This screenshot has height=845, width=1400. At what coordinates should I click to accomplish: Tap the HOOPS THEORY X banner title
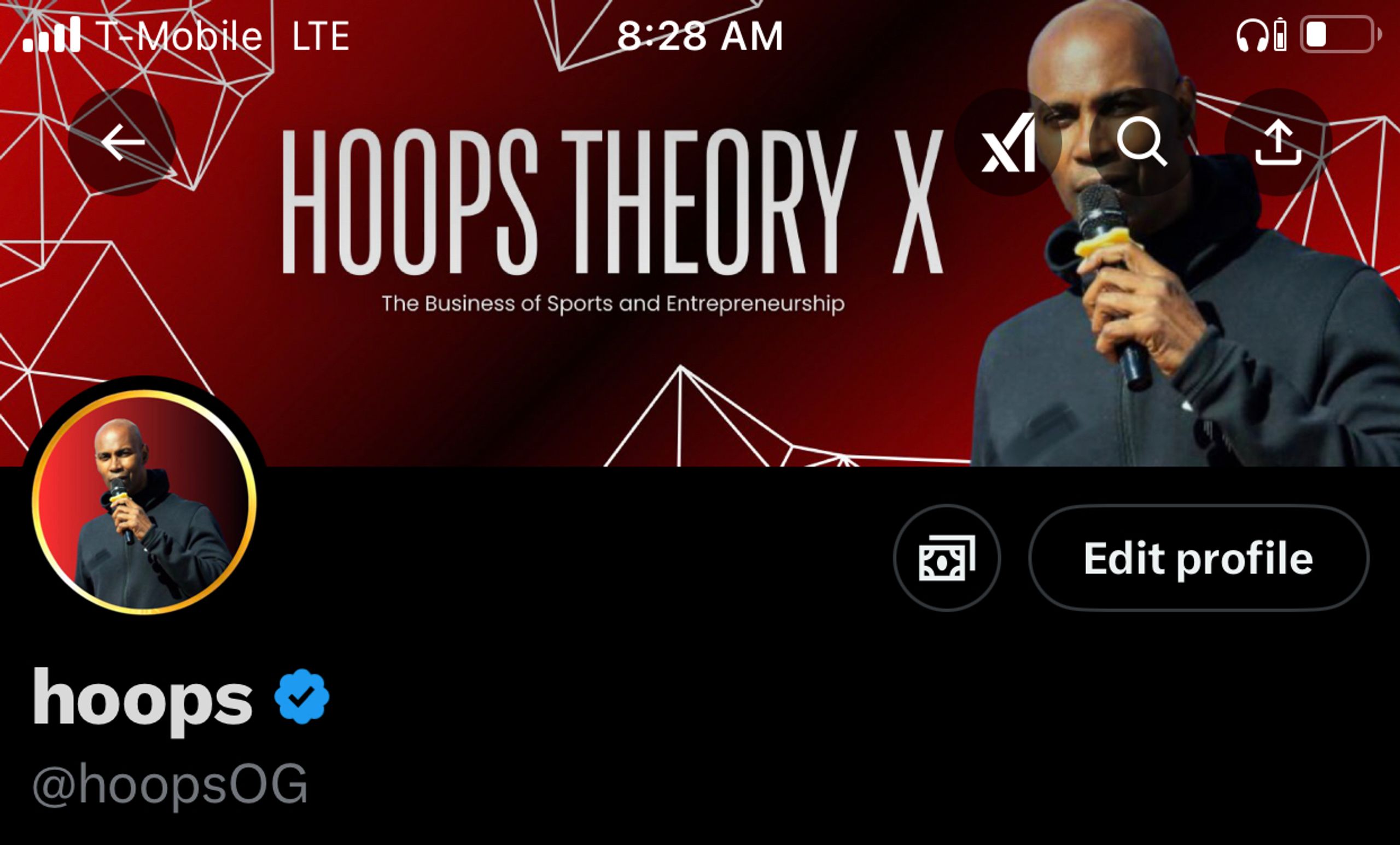click(x=612, y=202)
